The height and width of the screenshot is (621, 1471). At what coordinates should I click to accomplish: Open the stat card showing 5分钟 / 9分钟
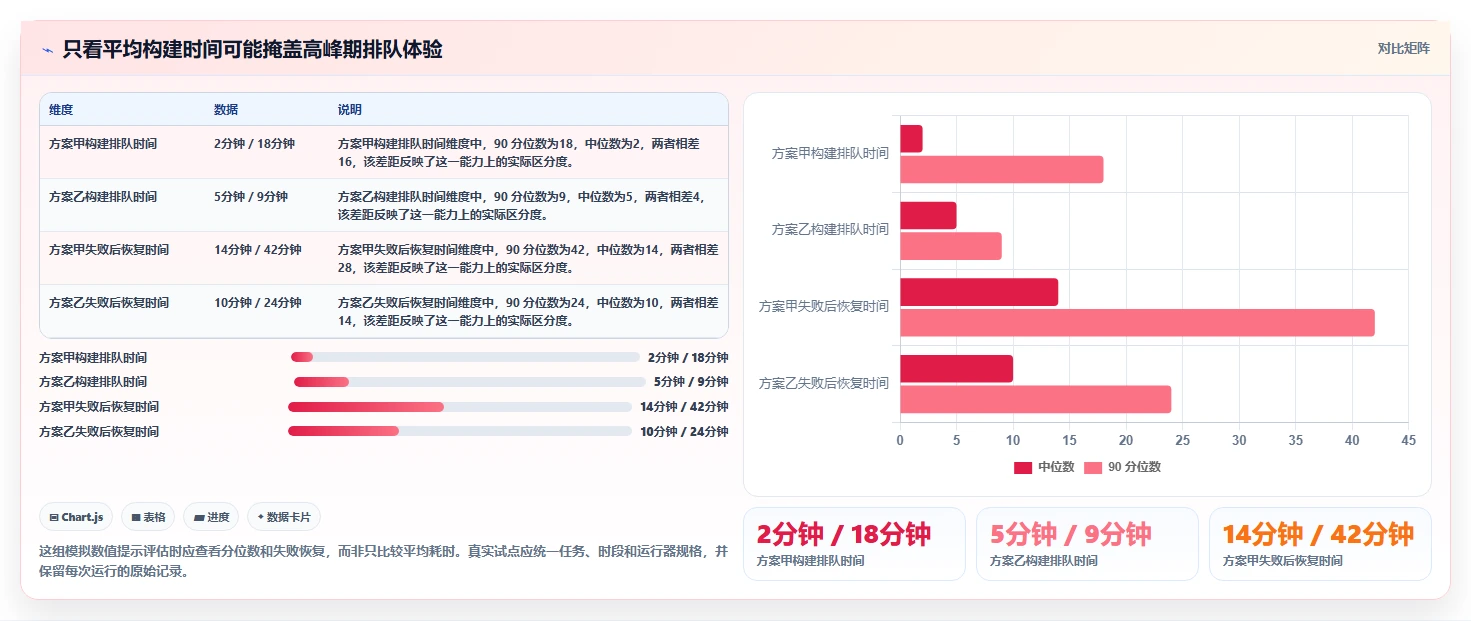tap(1087, 544)
